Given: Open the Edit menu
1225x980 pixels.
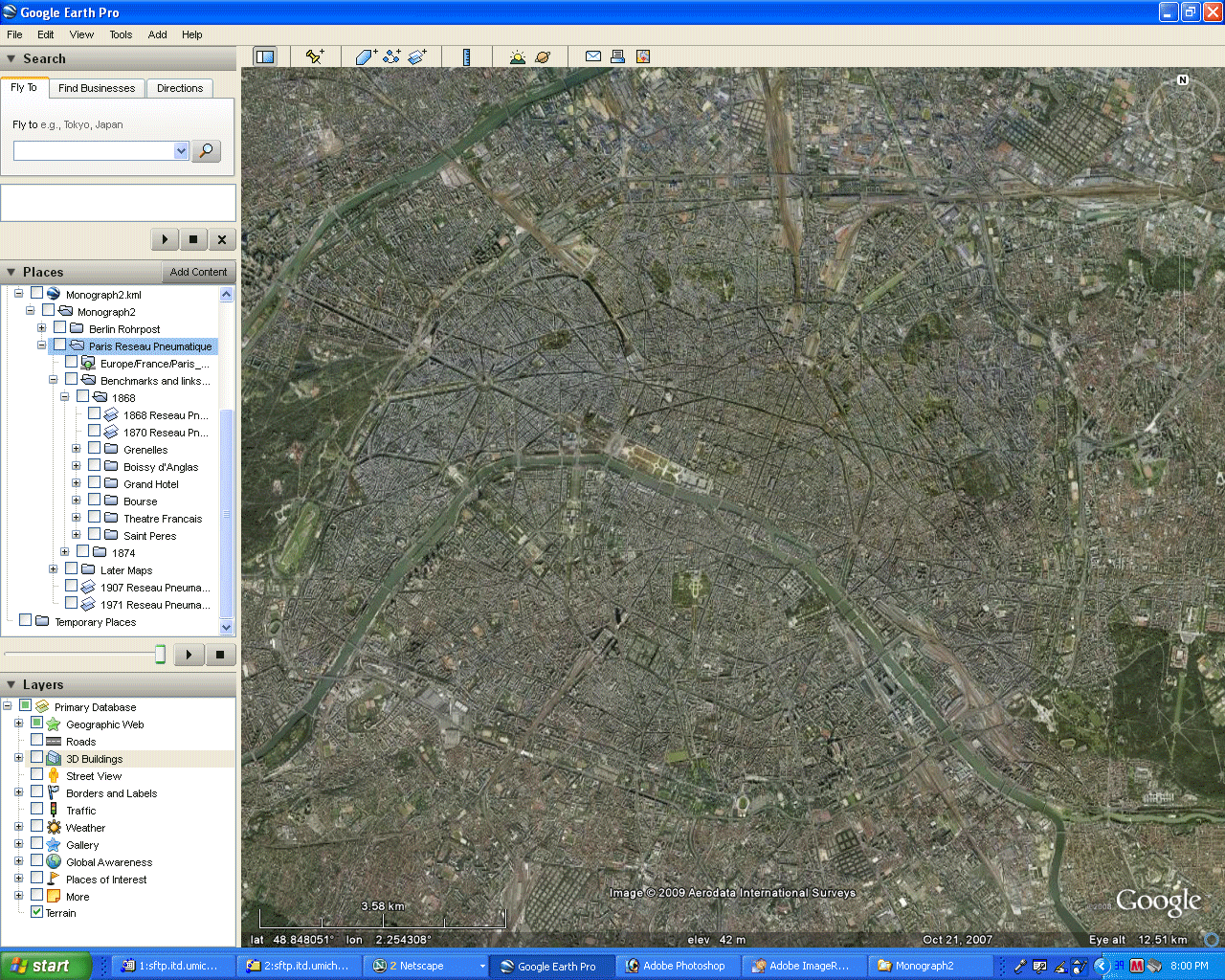Looking at the screenshot, I should click(x=45, y=34).
